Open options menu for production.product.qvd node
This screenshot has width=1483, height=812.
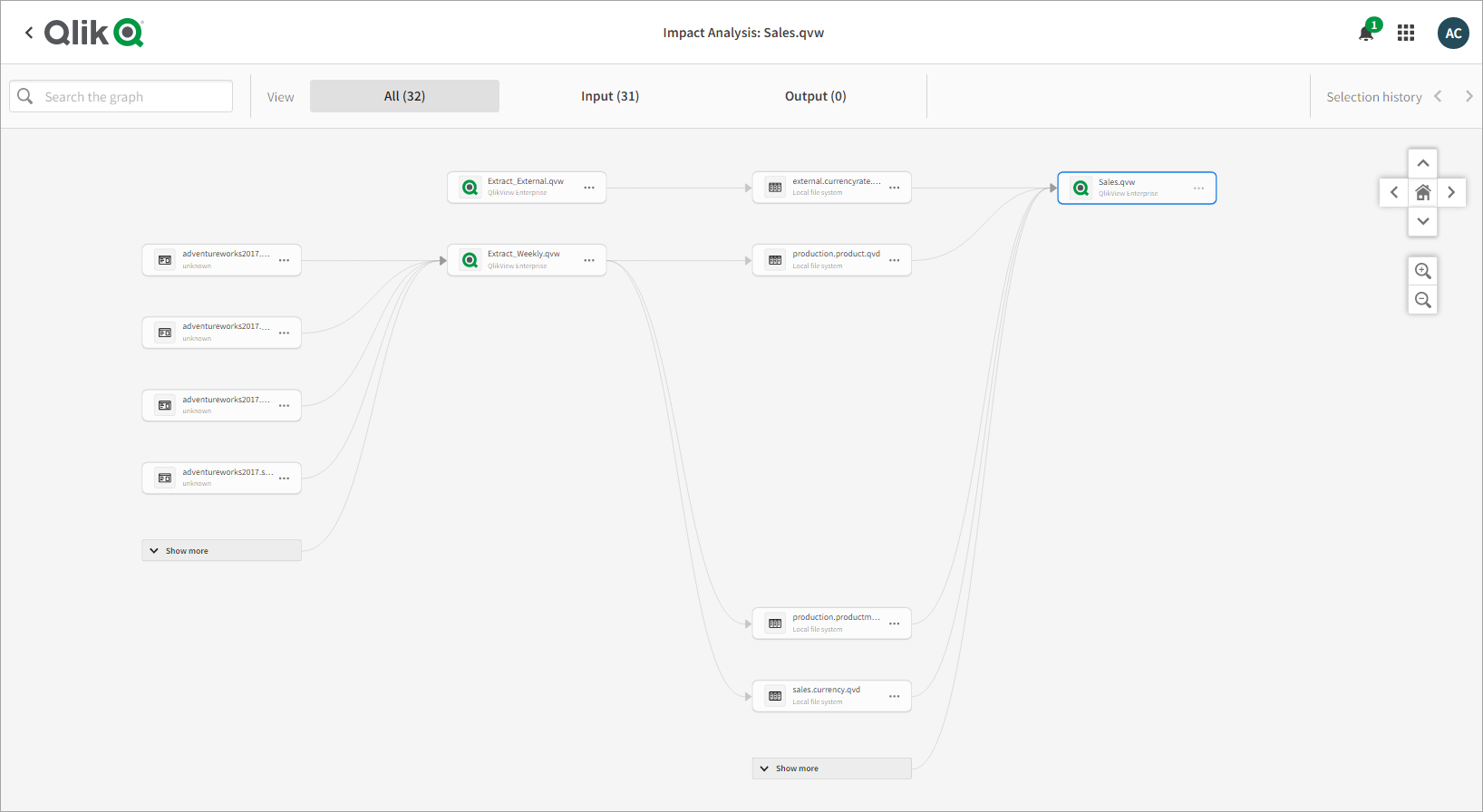tap(895, 260)
